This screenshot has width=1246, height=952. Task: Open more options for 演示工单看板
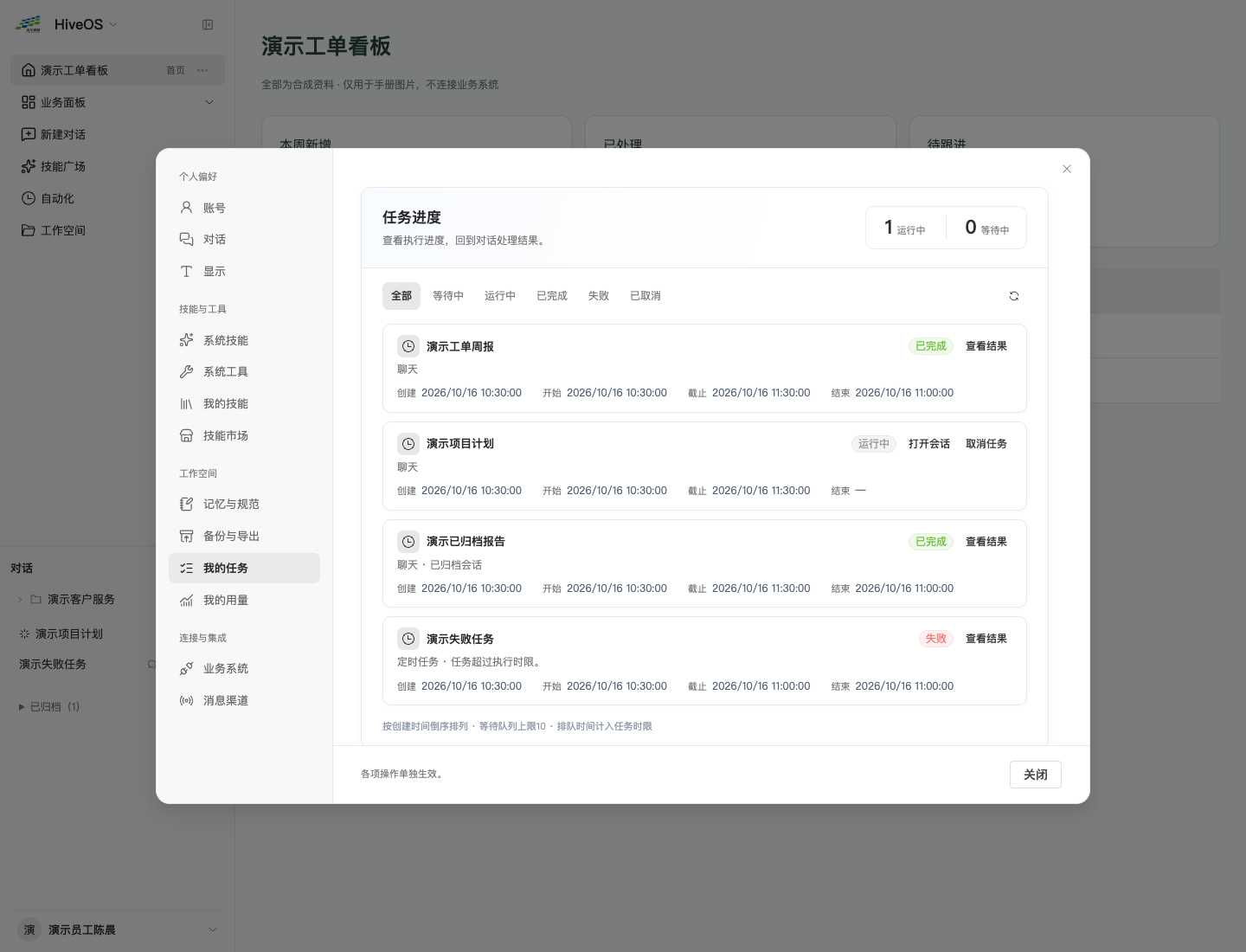[202, 70]
